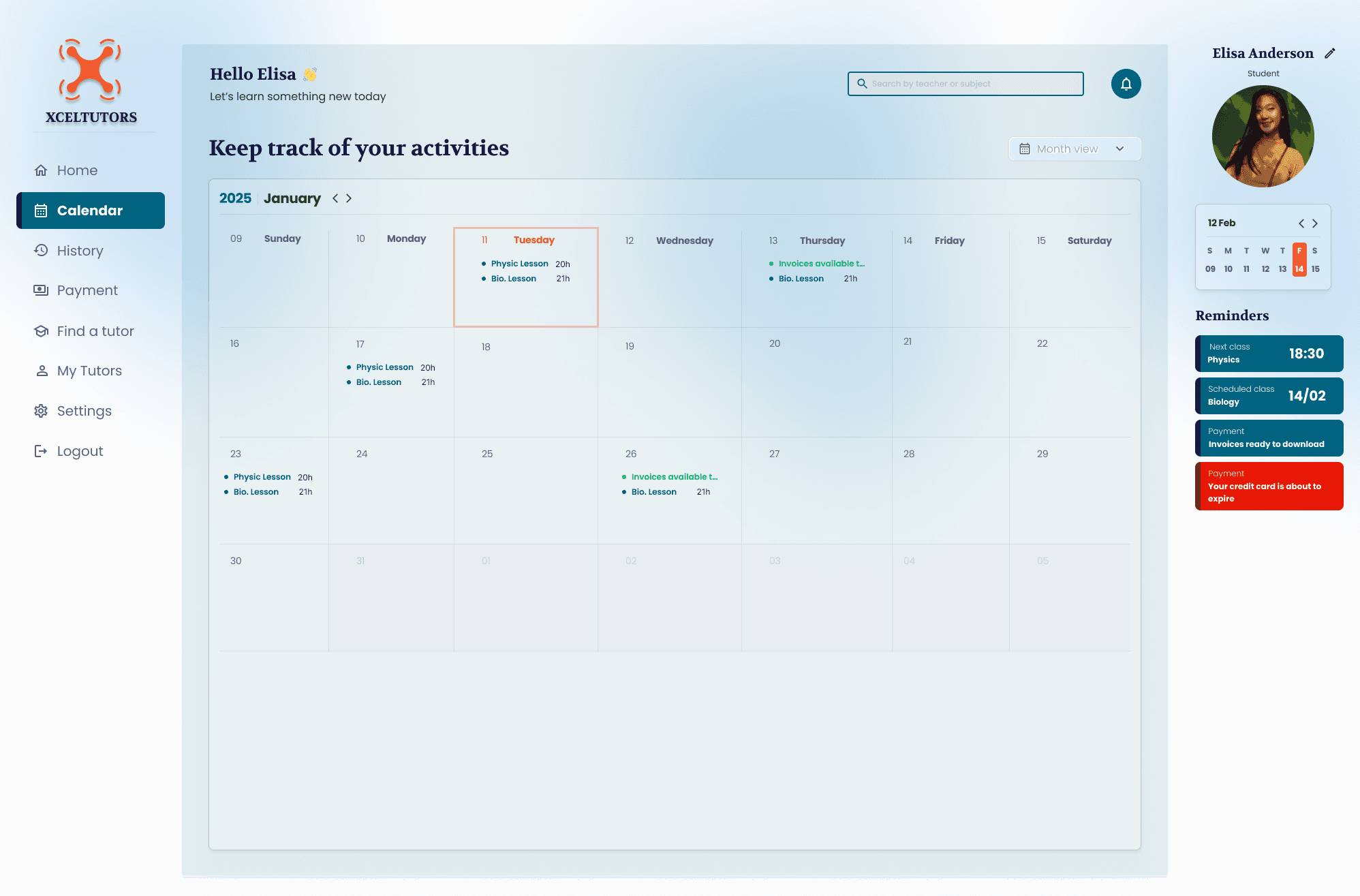The image size is (1360, 896).
Task: Go to Find a tutor
Action: click(x=95, y=331)
